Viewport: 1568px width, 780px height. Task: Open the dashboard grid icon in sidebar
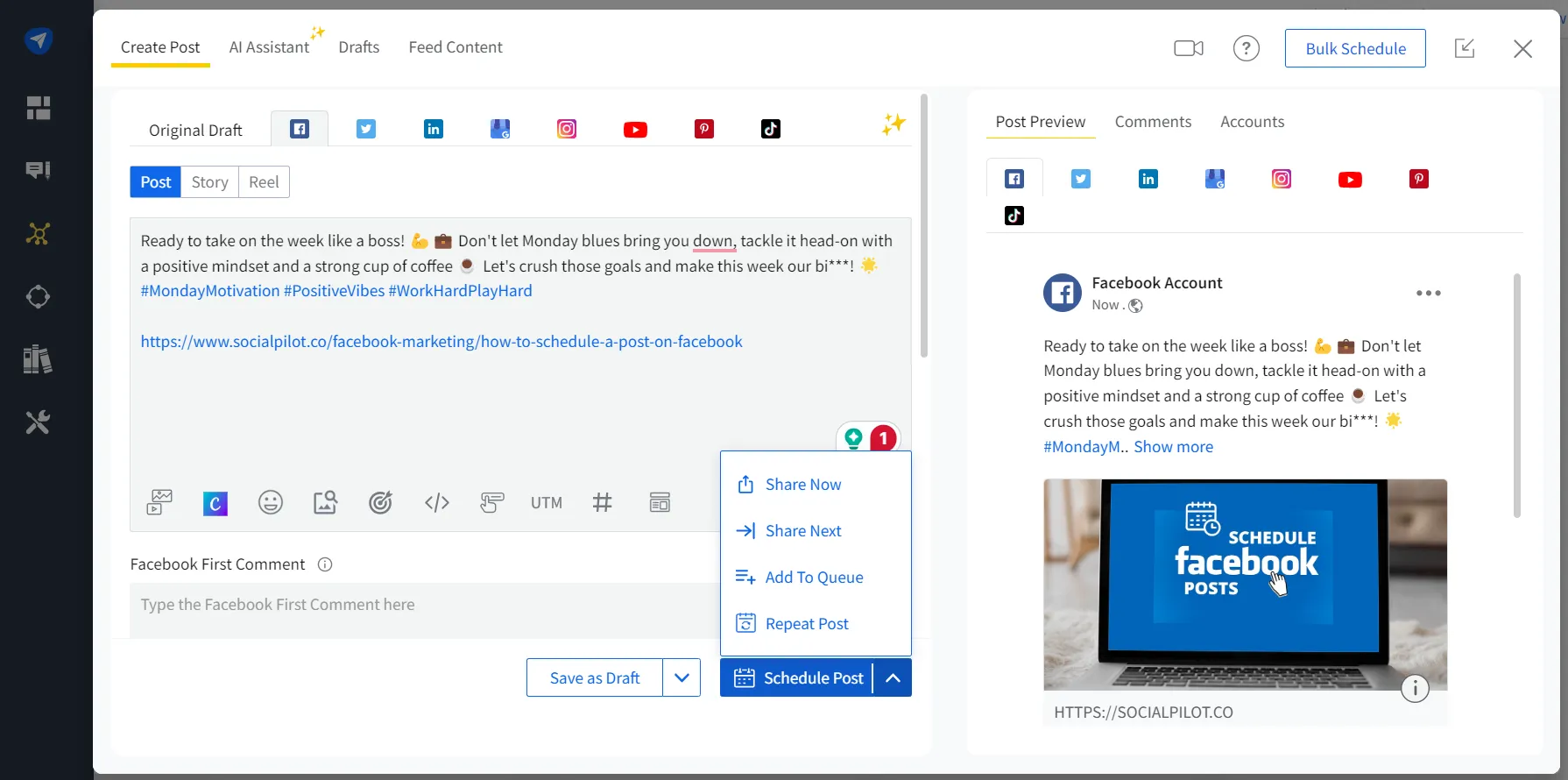point(39,108)
